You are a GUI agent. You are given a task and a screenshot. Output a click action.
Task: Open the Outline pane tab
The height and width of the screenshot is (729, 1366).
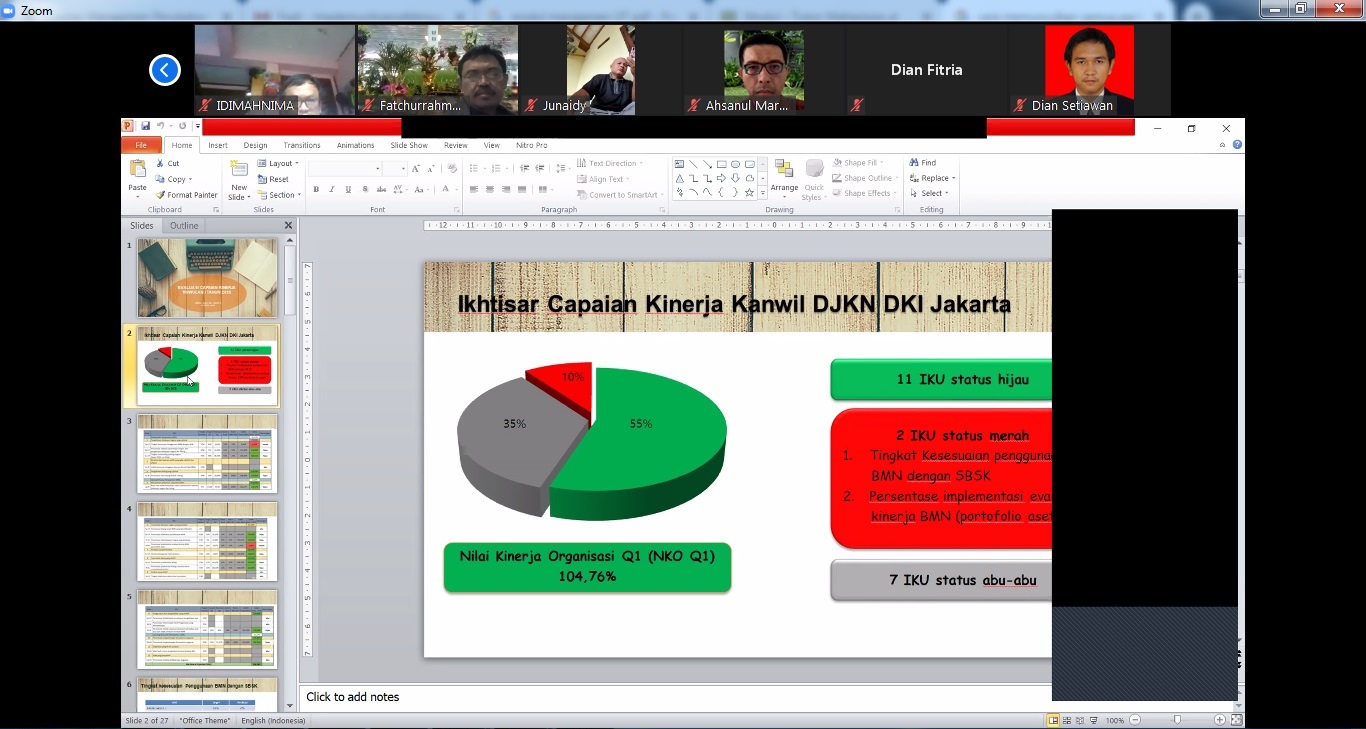[184, 226]
